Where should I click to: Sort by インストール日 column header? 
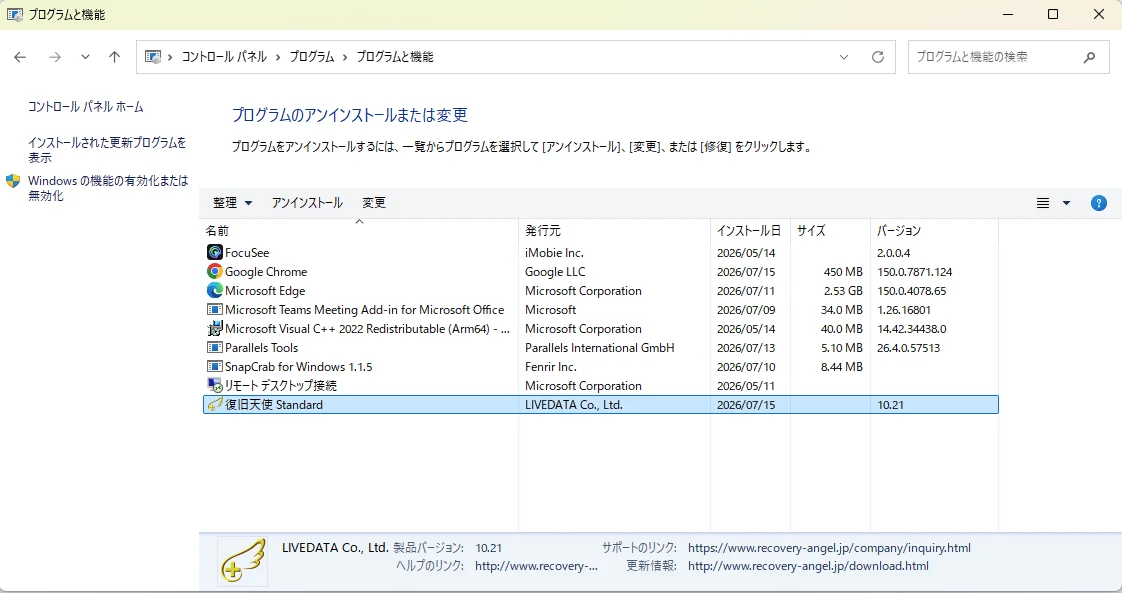pos(750,230)
